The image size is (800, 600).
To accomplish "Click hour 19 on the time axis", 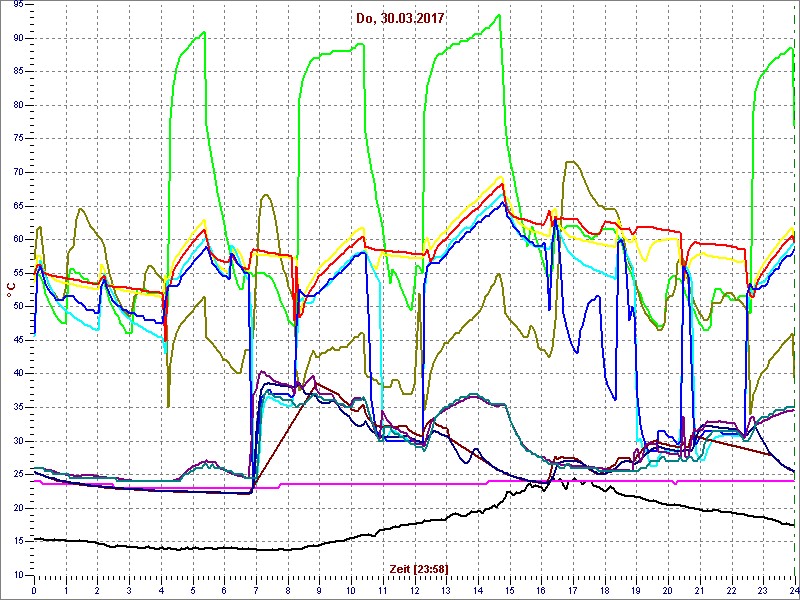I will (636, 590).
